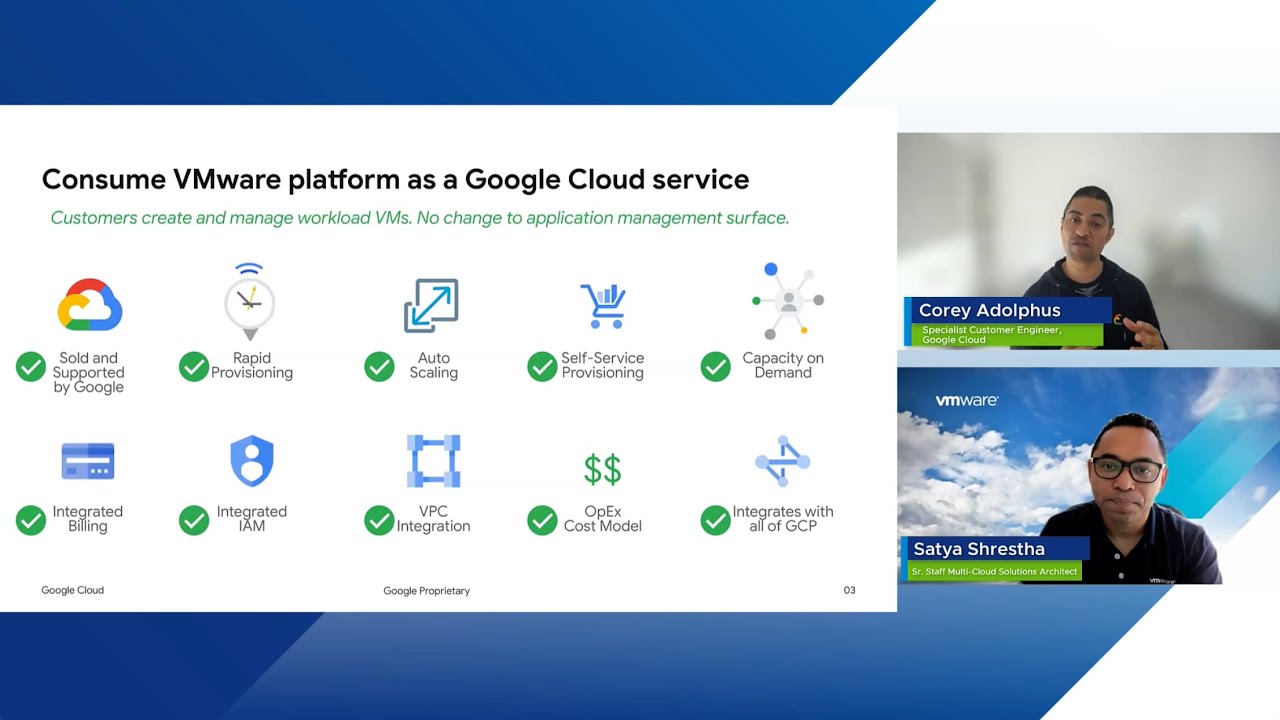
Task: Select the Self-Service Provisioning cart icon
Action: click(603, 305)
